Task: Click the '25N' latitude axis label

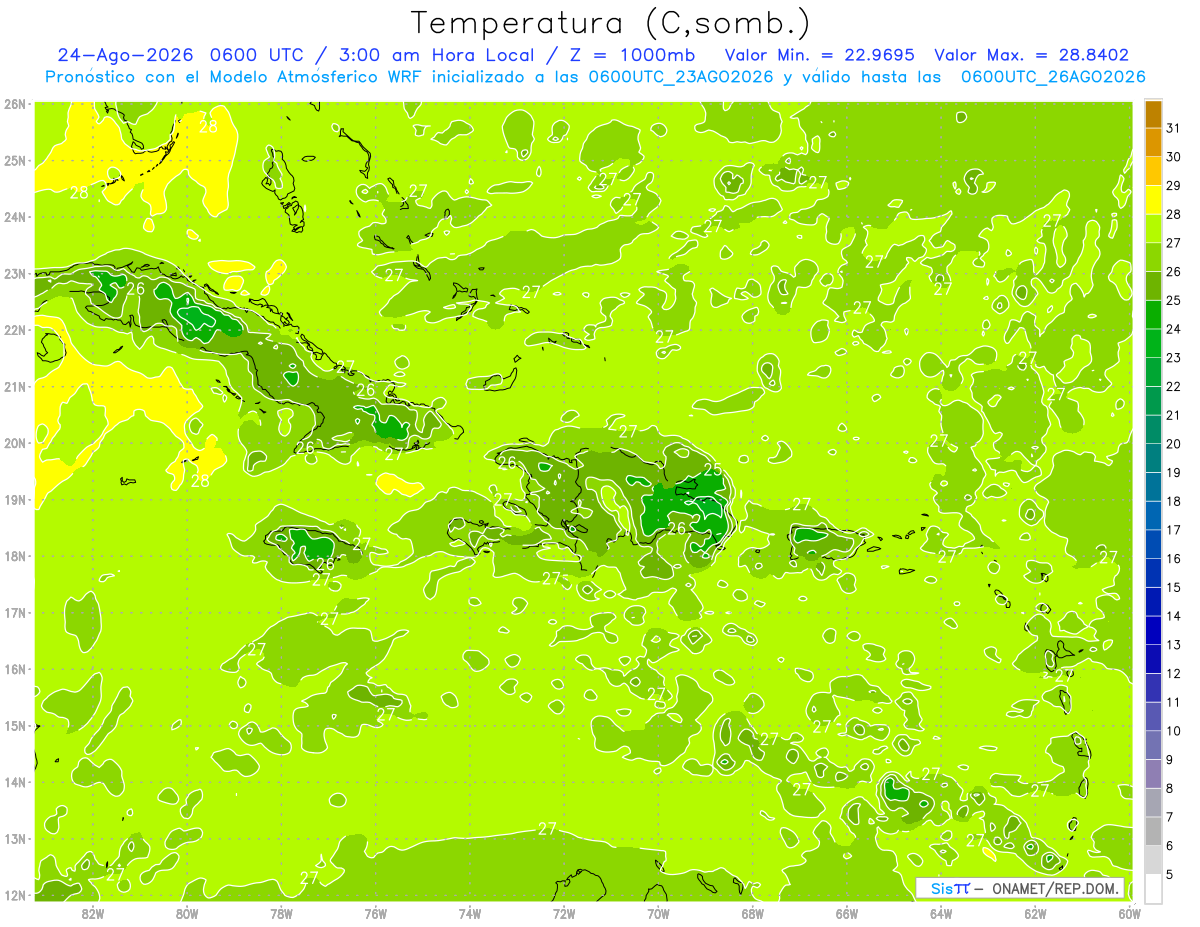Action: click(x=14, y=160)
